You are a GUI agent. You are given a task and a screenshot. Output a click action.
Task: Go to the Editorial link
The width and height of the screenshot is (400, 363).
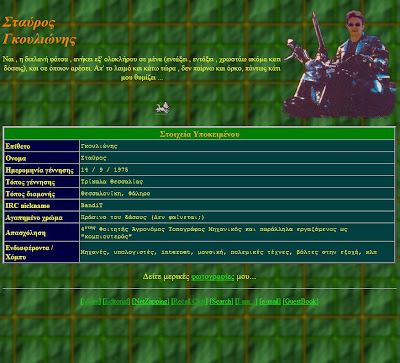116,301
